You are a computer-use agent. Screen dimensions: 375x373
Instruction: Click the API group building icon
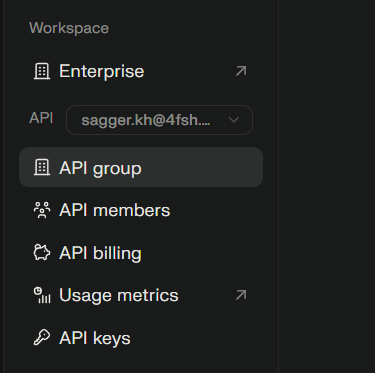click(x=42, y=167)
